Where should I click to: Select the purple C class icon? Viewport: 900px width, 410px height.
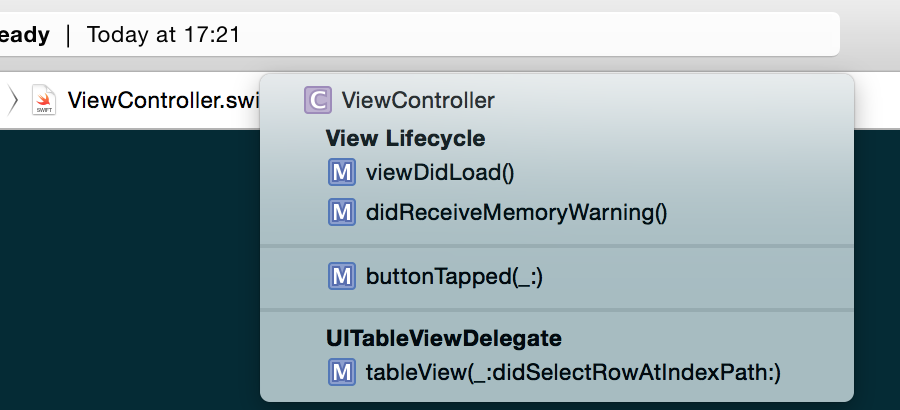[x=317, y=100]
